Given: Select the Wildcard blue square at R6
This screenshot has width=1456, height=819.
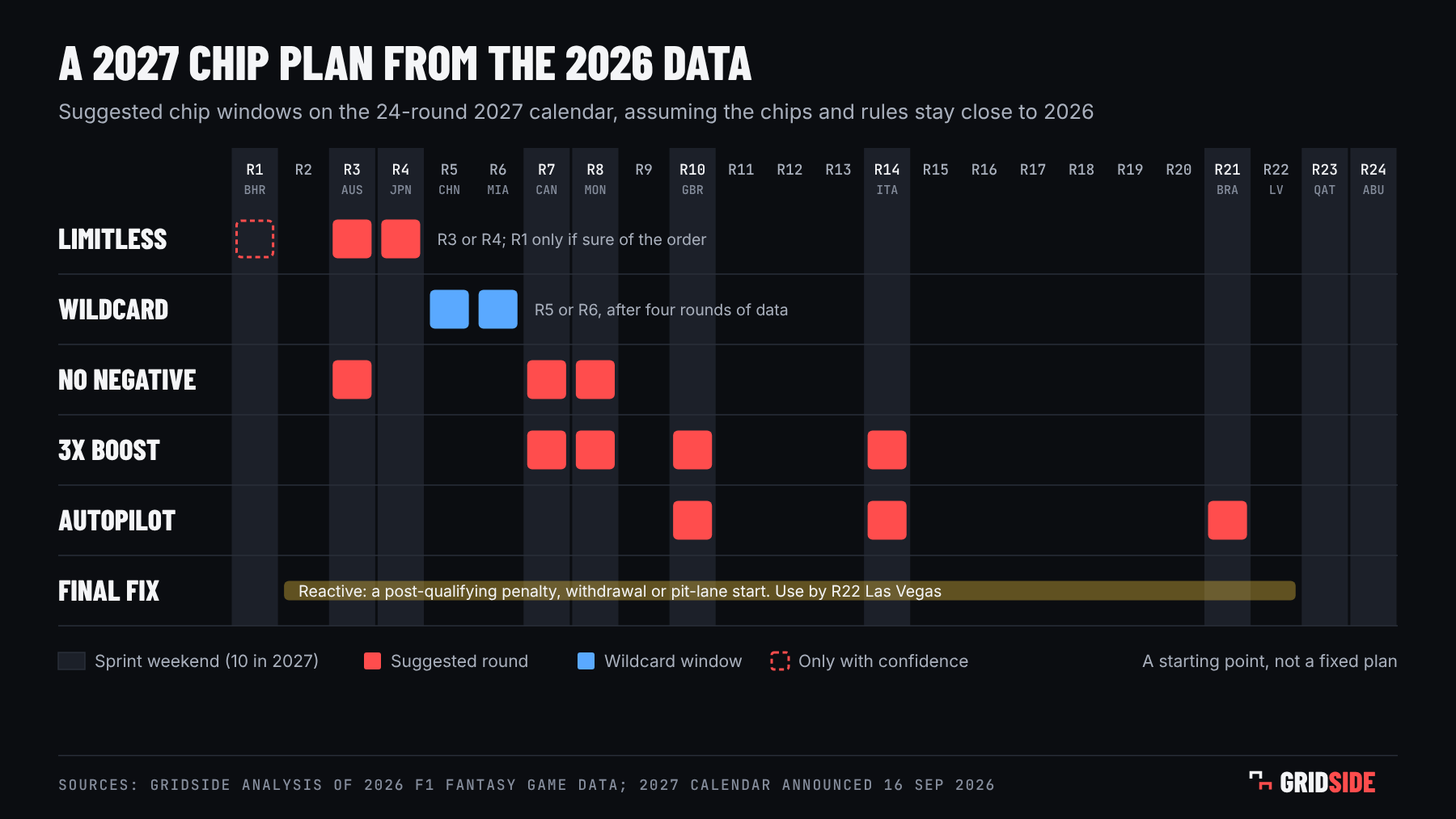Looking at the screenshot, I should point(497,309).
